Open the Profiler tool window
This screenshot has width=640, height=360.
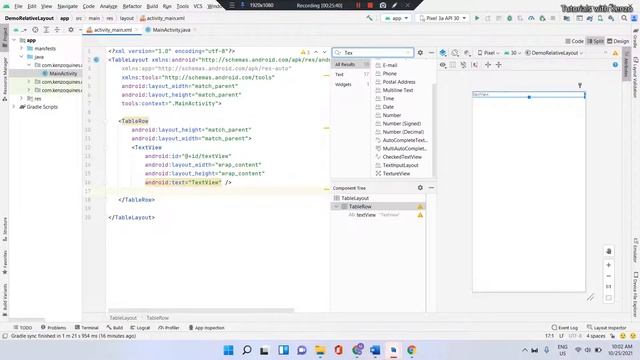point(169,328)
